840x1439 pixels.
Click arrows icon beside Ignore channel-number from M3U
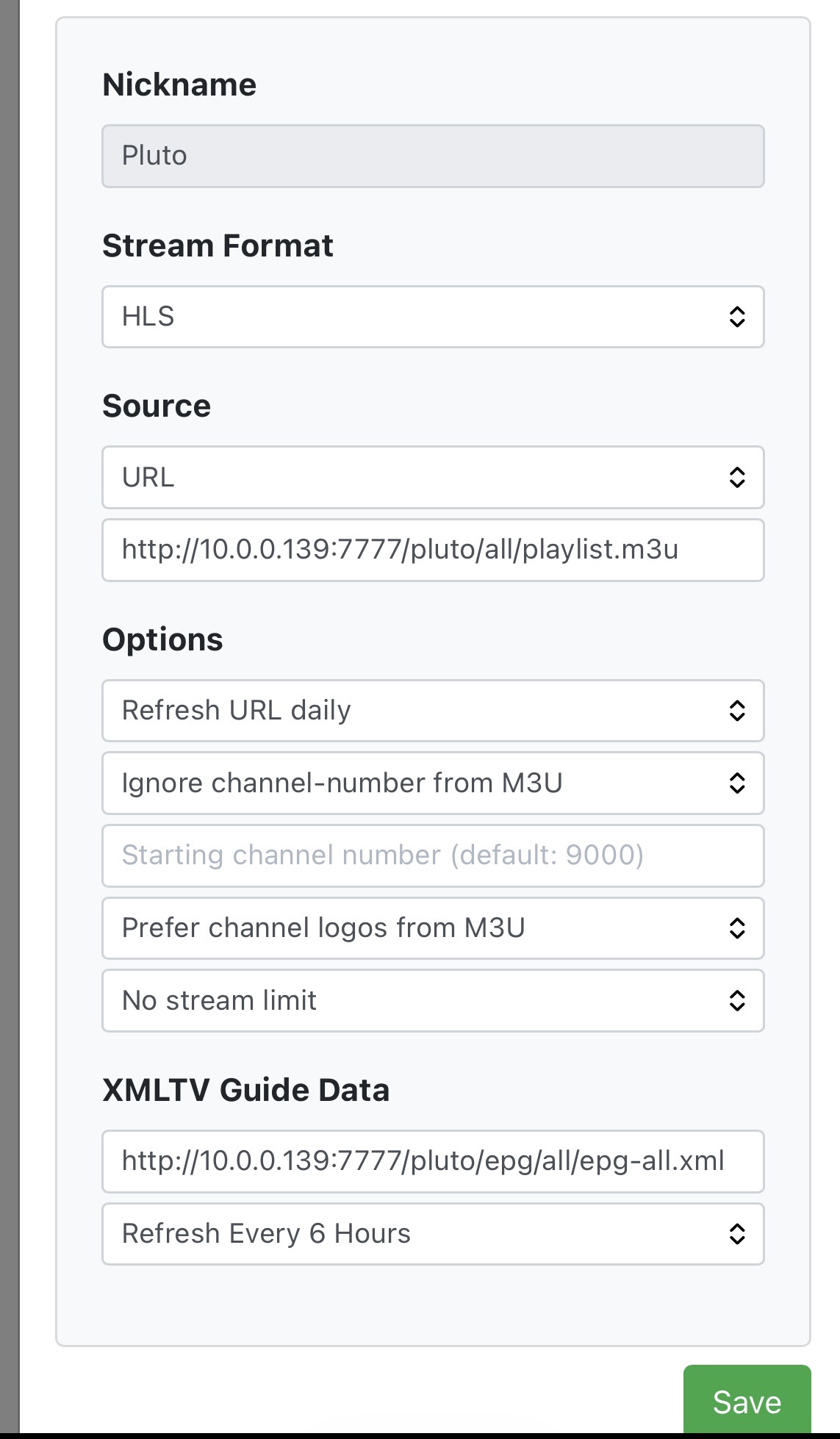click(736, 783)
